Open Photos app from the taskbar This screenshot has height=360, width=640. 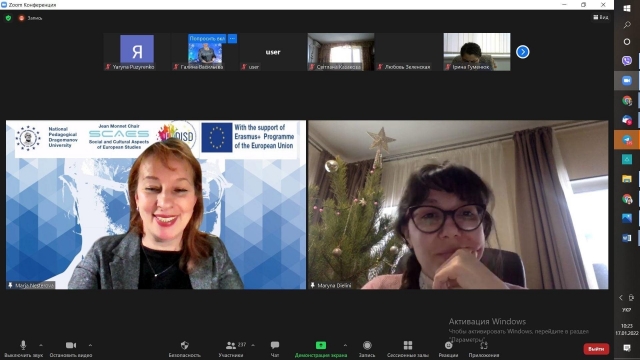(x=627, y=218)
